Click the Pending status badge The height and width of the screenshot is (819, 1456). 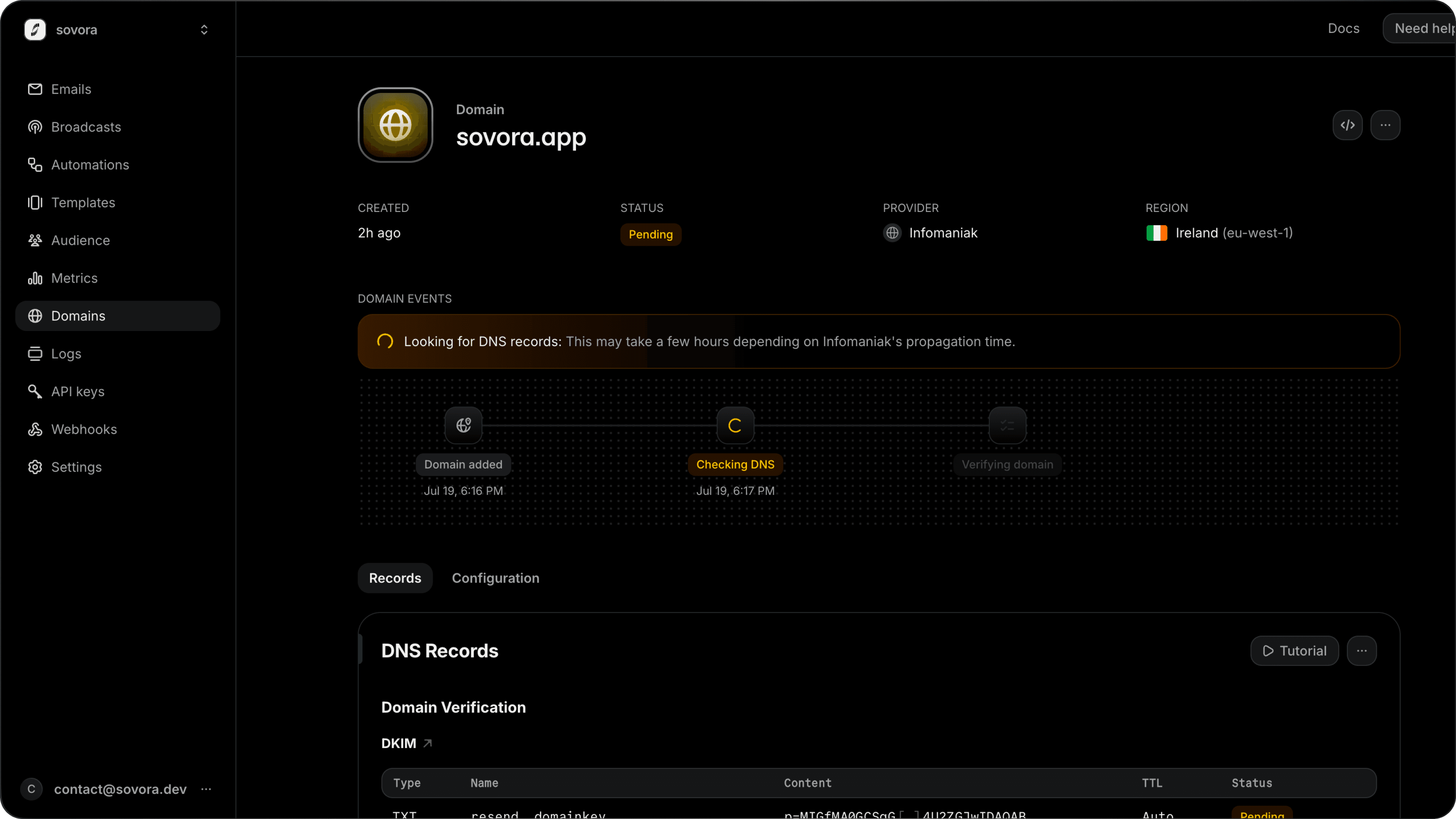[651, 235]
